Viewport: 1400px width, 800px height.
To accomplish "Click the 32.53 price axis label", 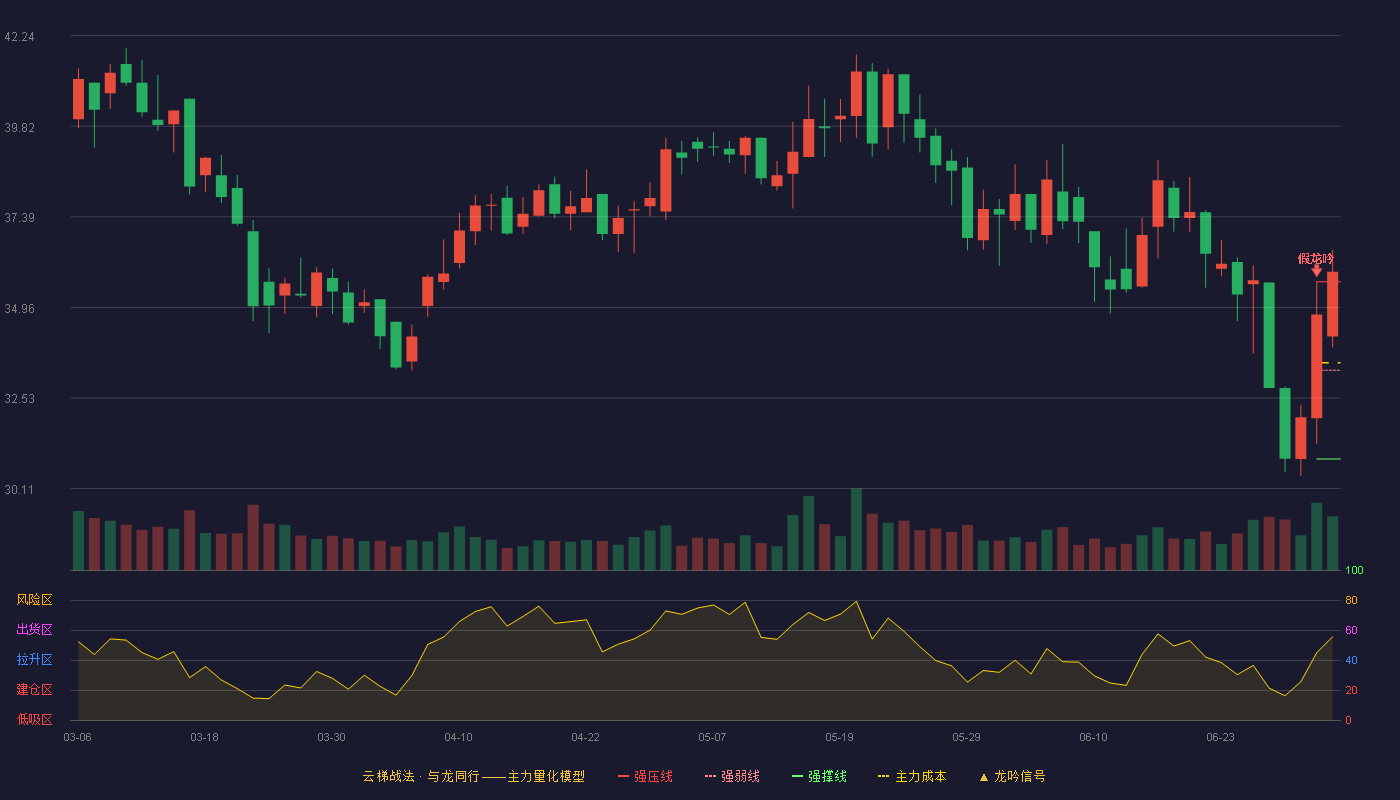I will click(x=19, y=399).
